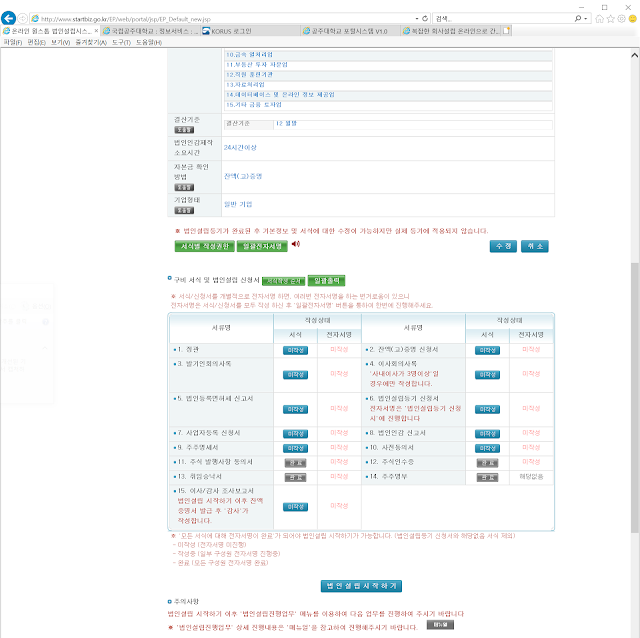Click the 13.자료처리업 entry
The height and width of the screenshot is (638, 640).
pyautogui.click(x=245, y=84)
